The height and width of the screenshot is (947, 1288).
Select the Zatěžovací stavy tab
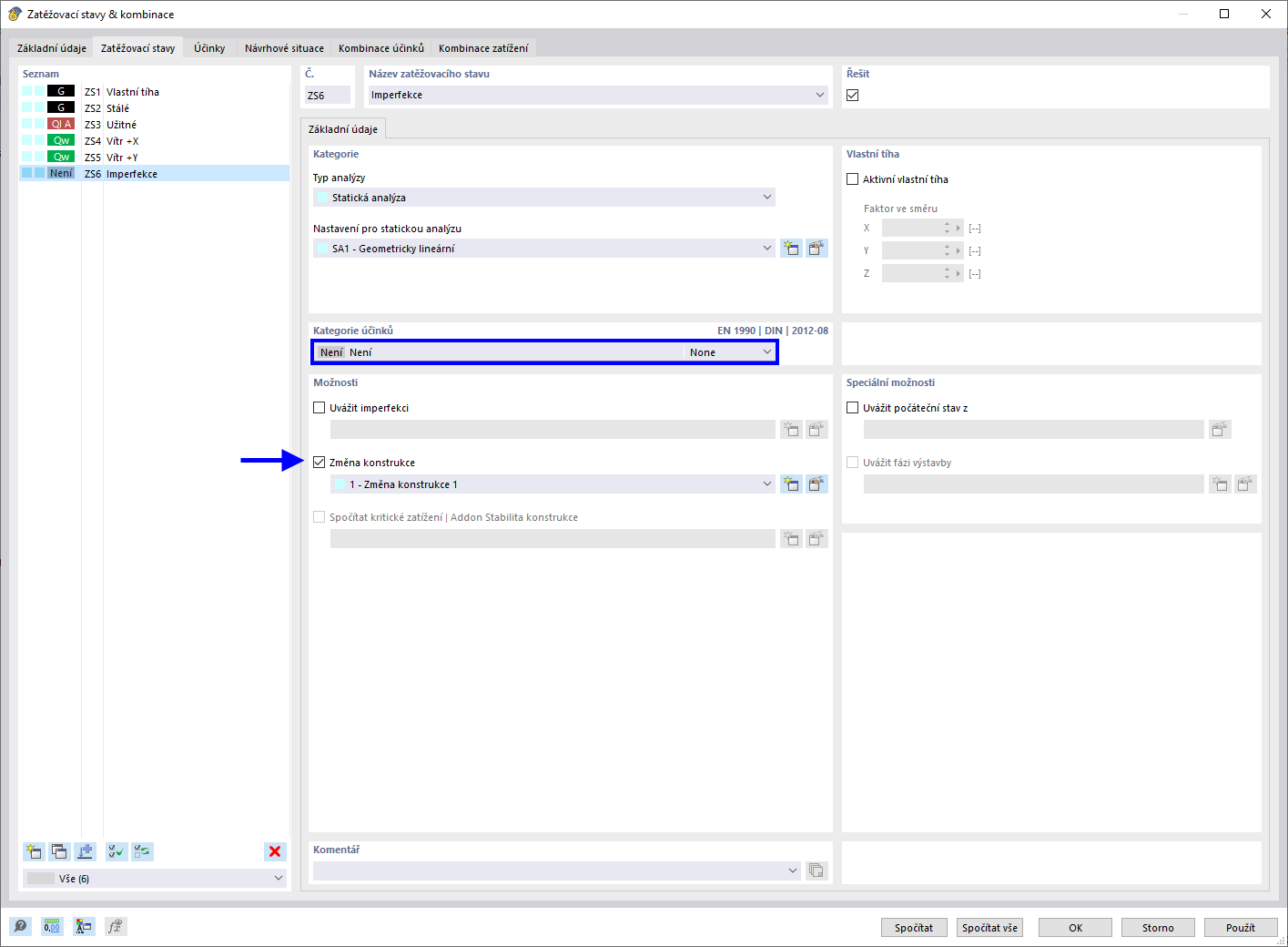click(x=138, y=48)
